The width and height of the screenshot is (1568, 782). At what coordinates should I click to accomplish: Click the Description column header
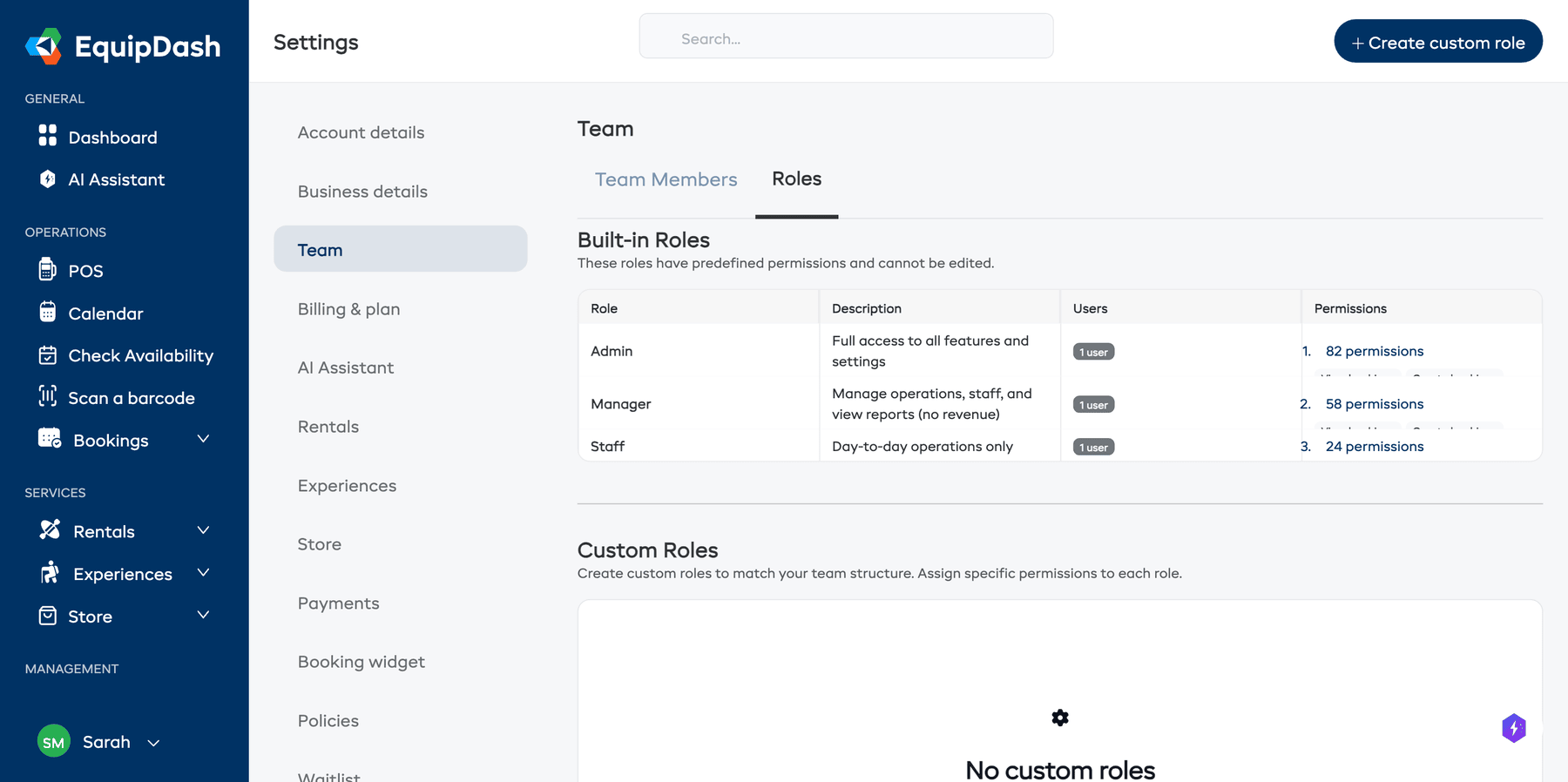pyautogui.click(x=867, y=308)
